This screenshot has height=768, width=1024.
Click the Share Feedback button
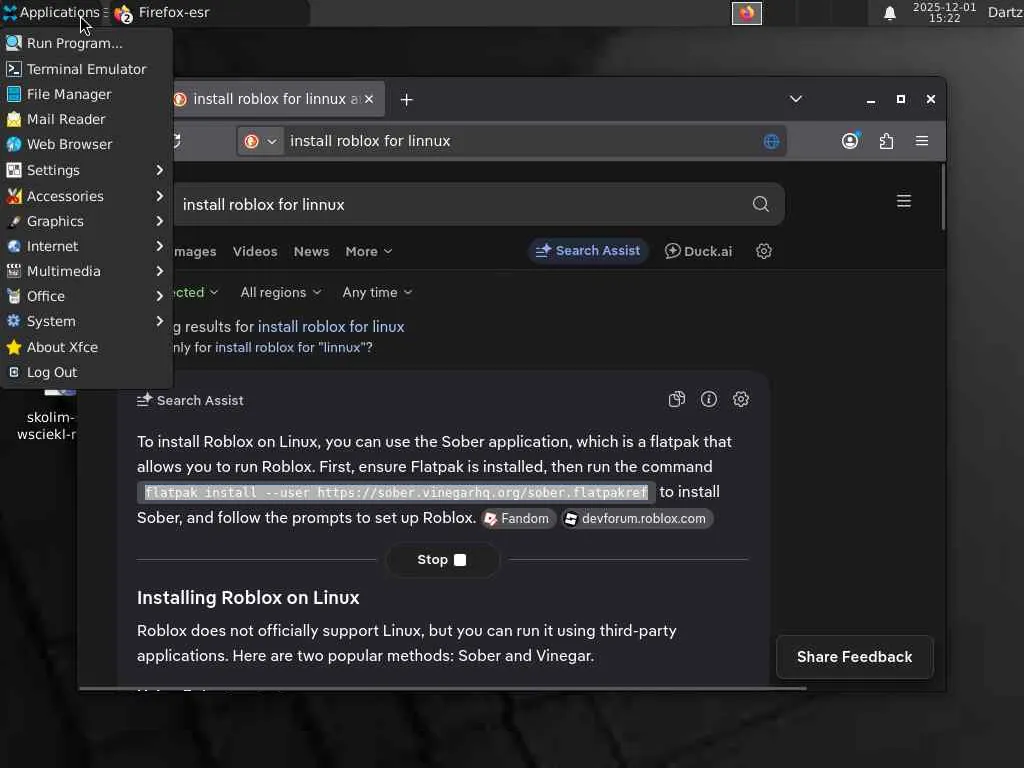tap(854, 657)
